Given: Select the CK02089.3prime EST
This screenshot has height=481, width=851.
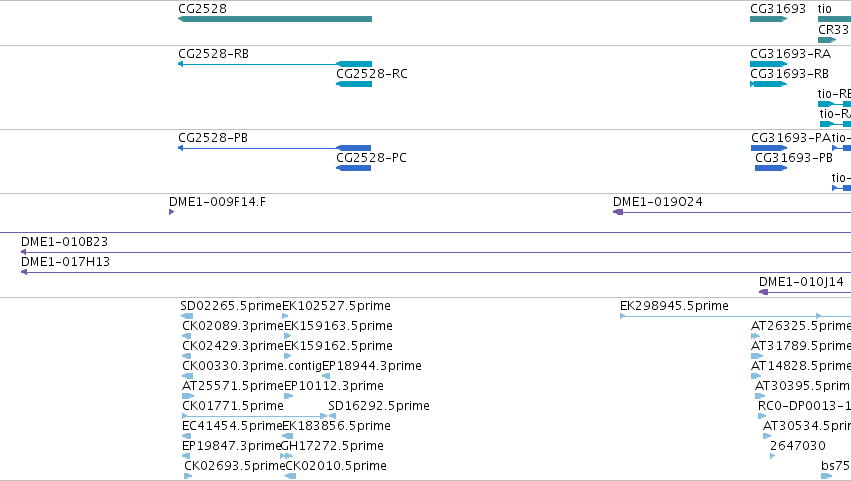Looking at the screenshot, I should pyautogui.click(x=187, y=336).
